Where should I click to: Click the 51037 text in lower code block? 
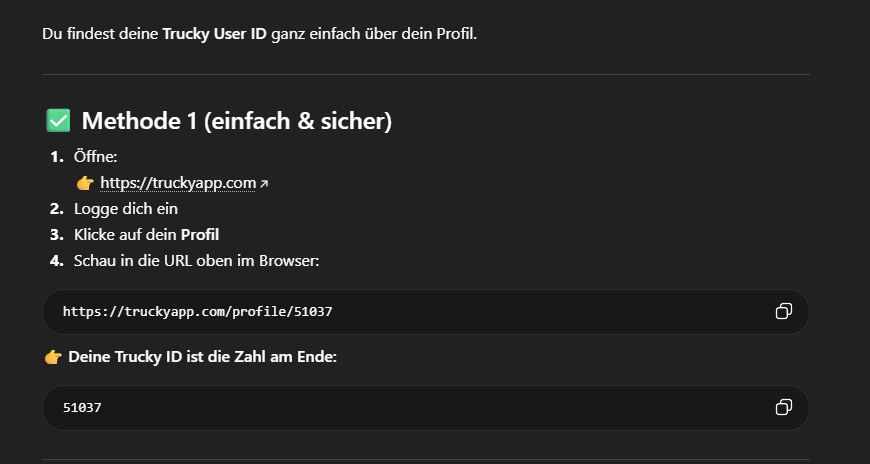click(x=82, y=408)
